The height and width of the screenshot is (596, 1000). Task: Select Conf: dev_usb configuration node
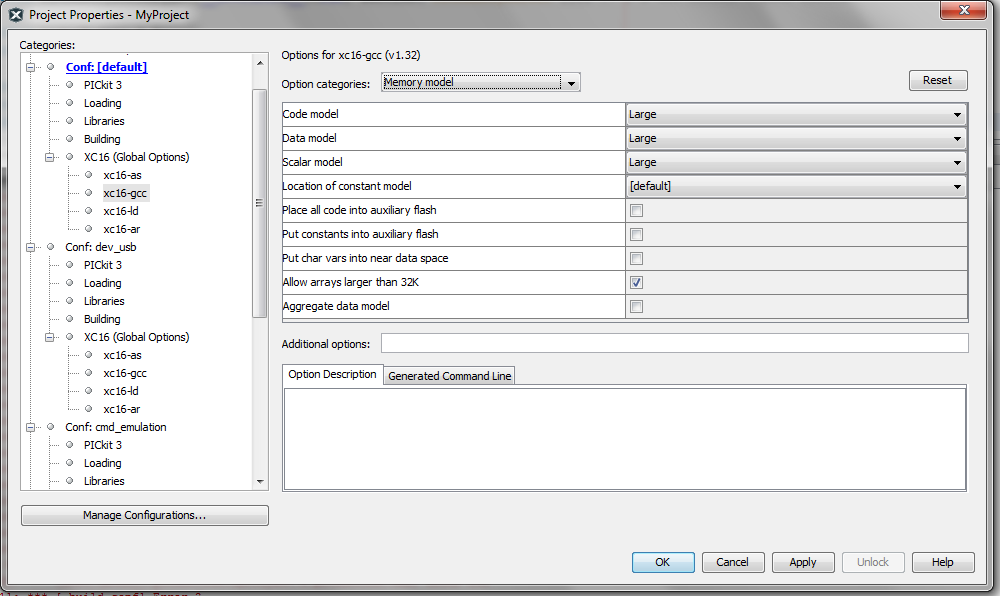click(x=101, y=247)
